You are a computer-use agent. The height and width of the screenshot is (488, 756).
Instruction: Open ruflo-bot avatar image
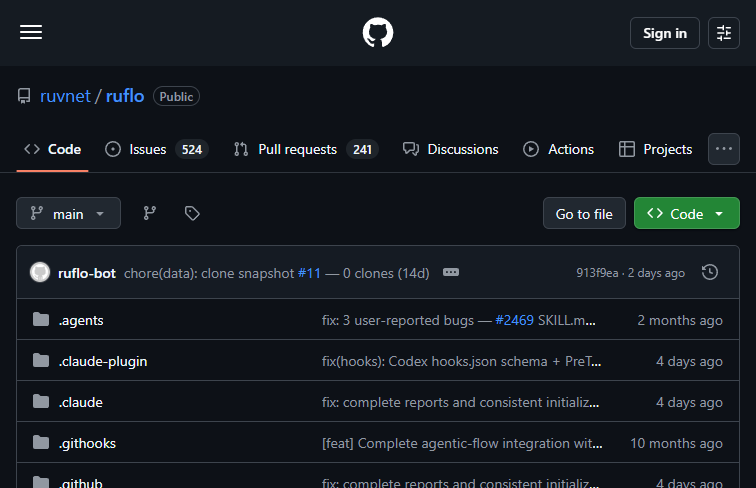coord(40,272)
